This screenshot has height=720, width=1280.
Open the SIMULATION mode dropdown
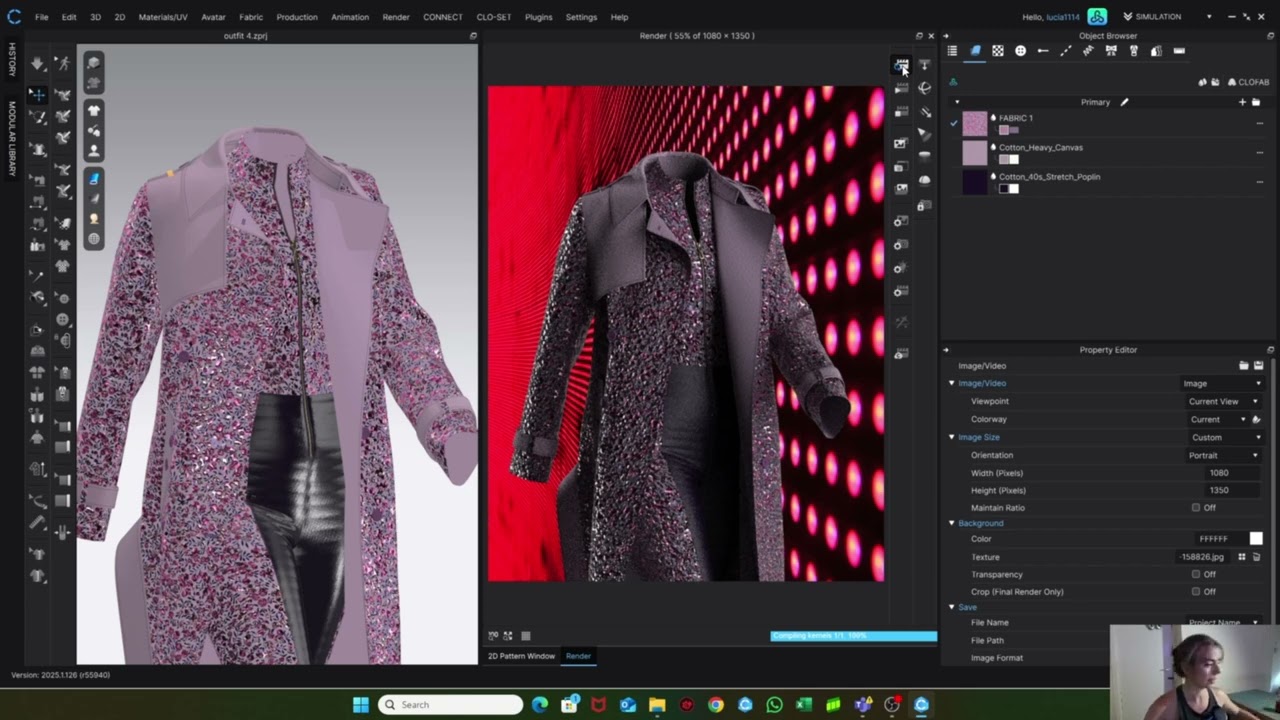coord(1167,17)
